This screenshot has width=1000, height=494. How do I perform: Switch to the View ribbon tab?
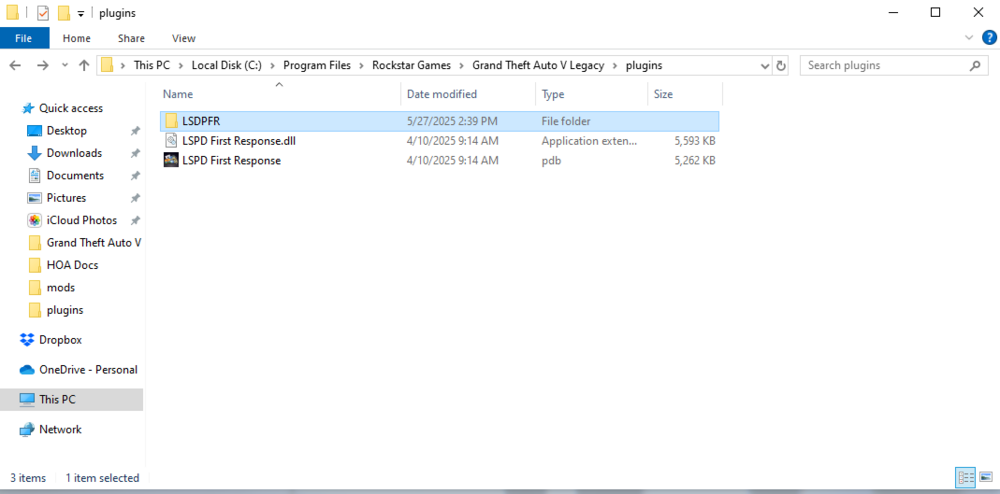(x=184, y=38)
